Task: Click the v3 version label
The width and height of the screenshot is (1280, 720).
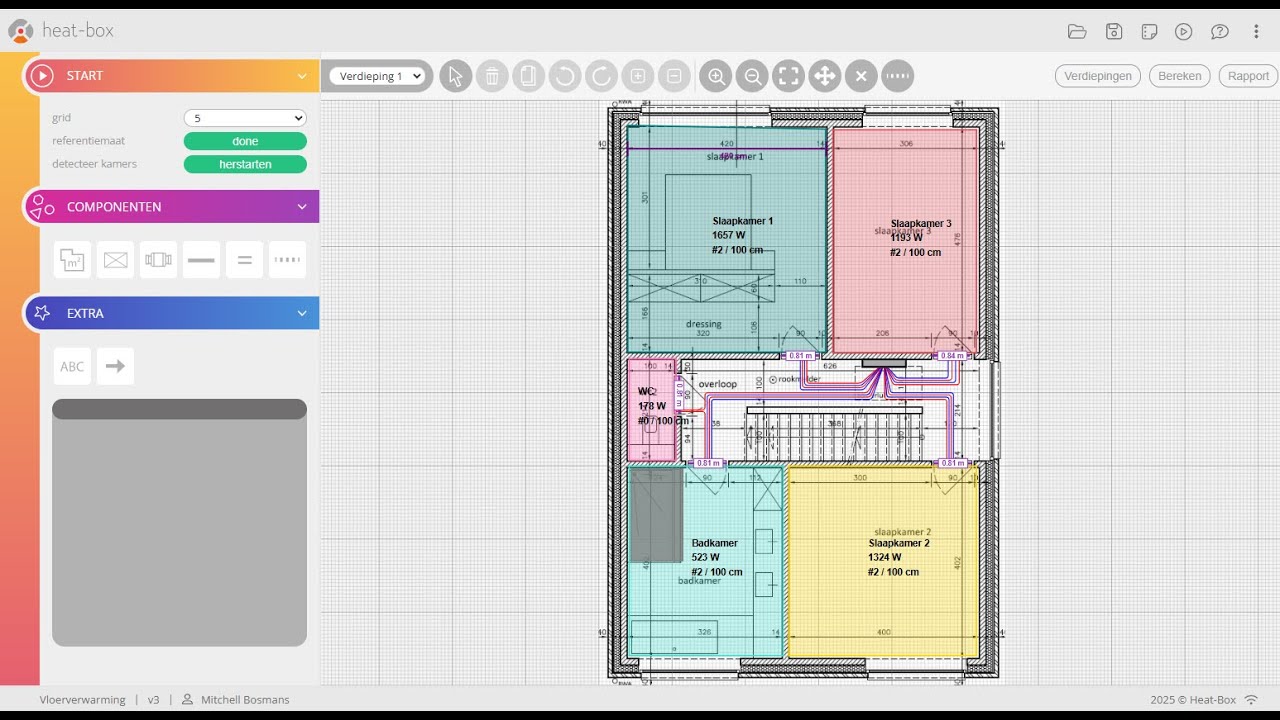Action: (x=154, y=700)
